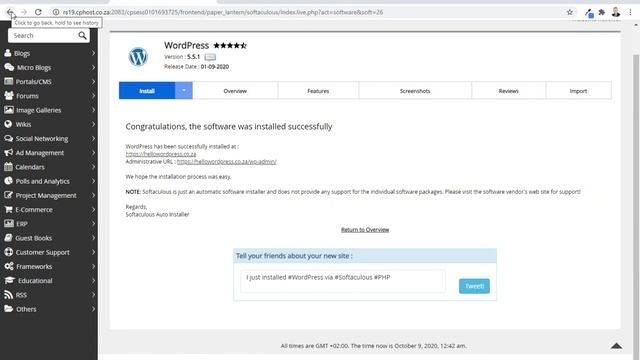The image size is (640, 360).
Task: Select the Install tab
Action: [147, 90]
